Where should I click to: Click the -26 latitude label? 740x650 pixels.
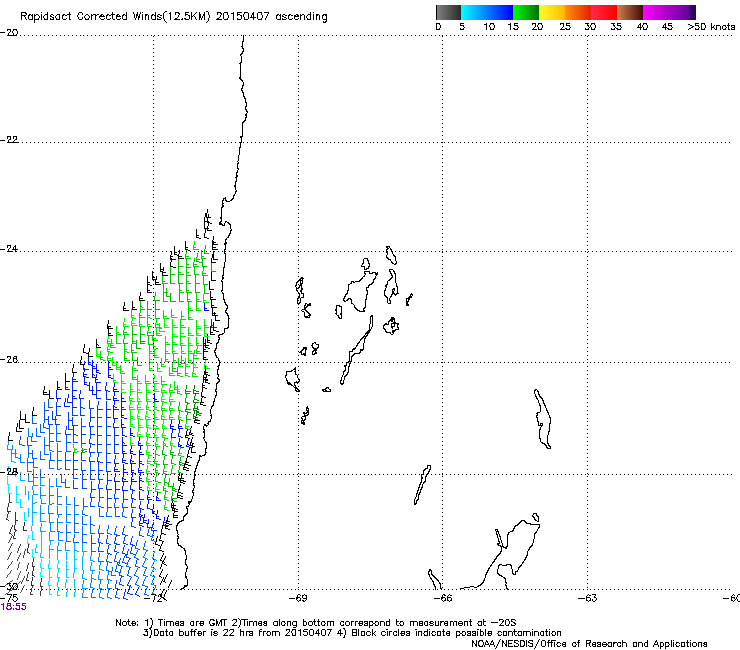pos(9,360)
